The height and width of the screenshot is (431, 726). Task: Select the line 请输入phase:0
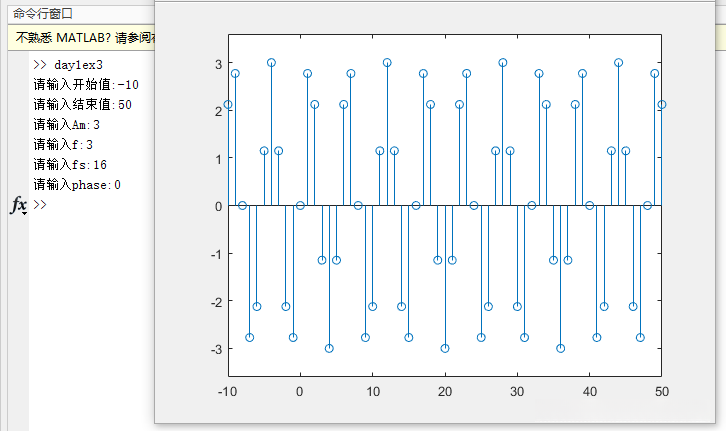click(77, 185)
